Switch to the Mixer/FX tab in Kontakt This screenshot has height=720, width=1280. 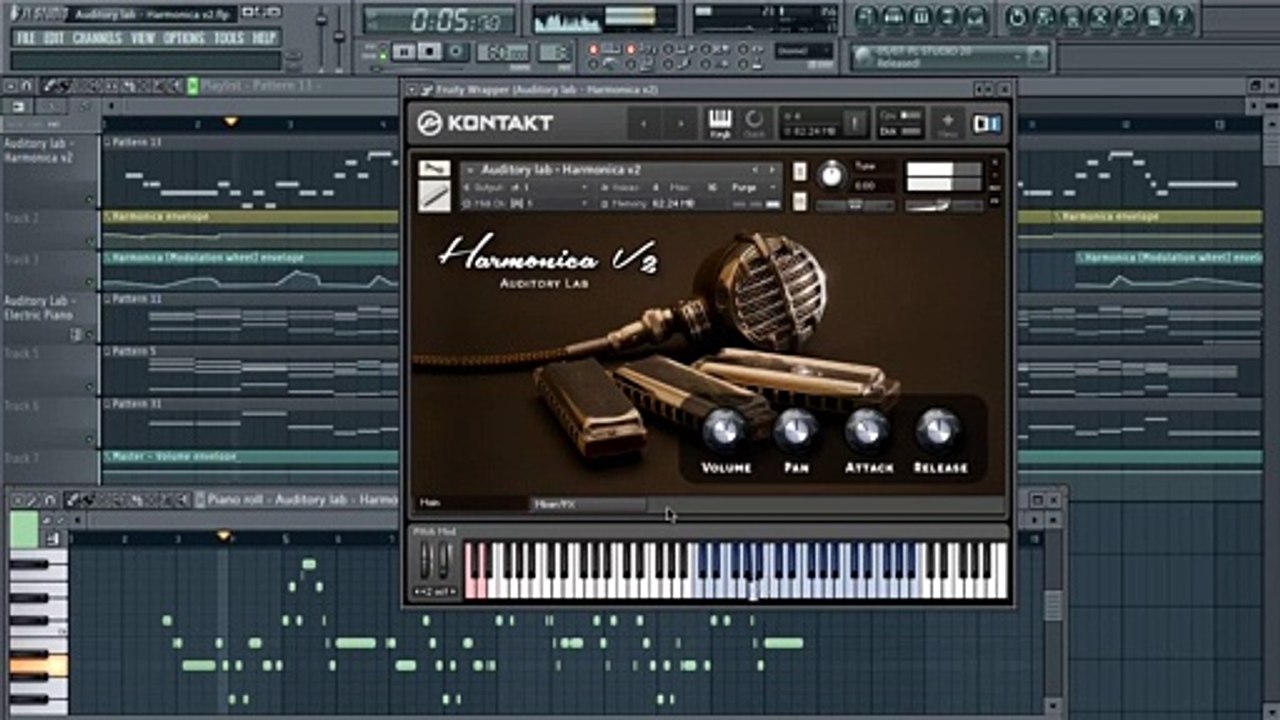tap(587, 504)
